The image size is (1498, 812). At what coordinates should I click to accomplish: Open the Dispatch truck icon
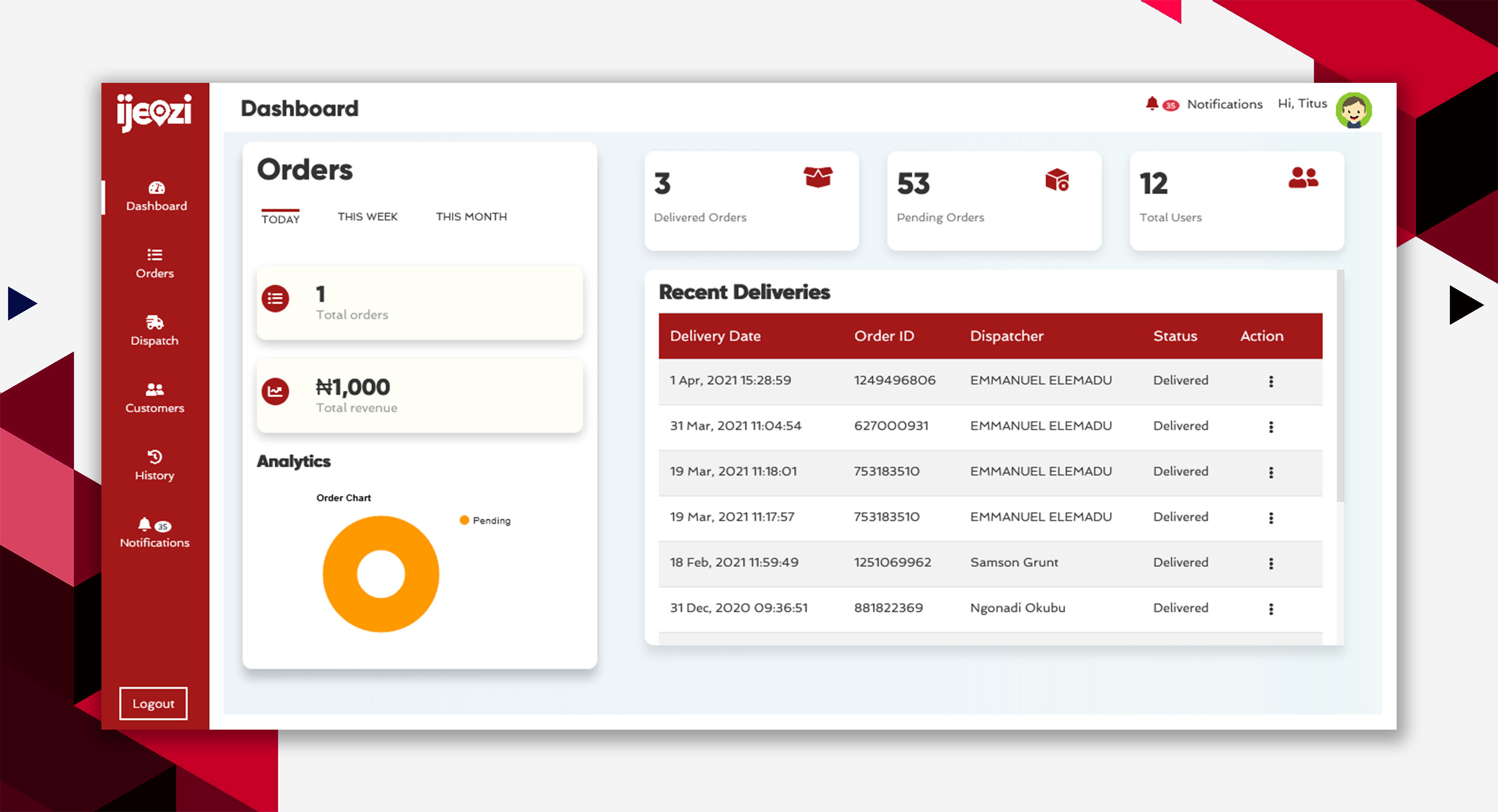pyautogui.click(x=155, y=321)
